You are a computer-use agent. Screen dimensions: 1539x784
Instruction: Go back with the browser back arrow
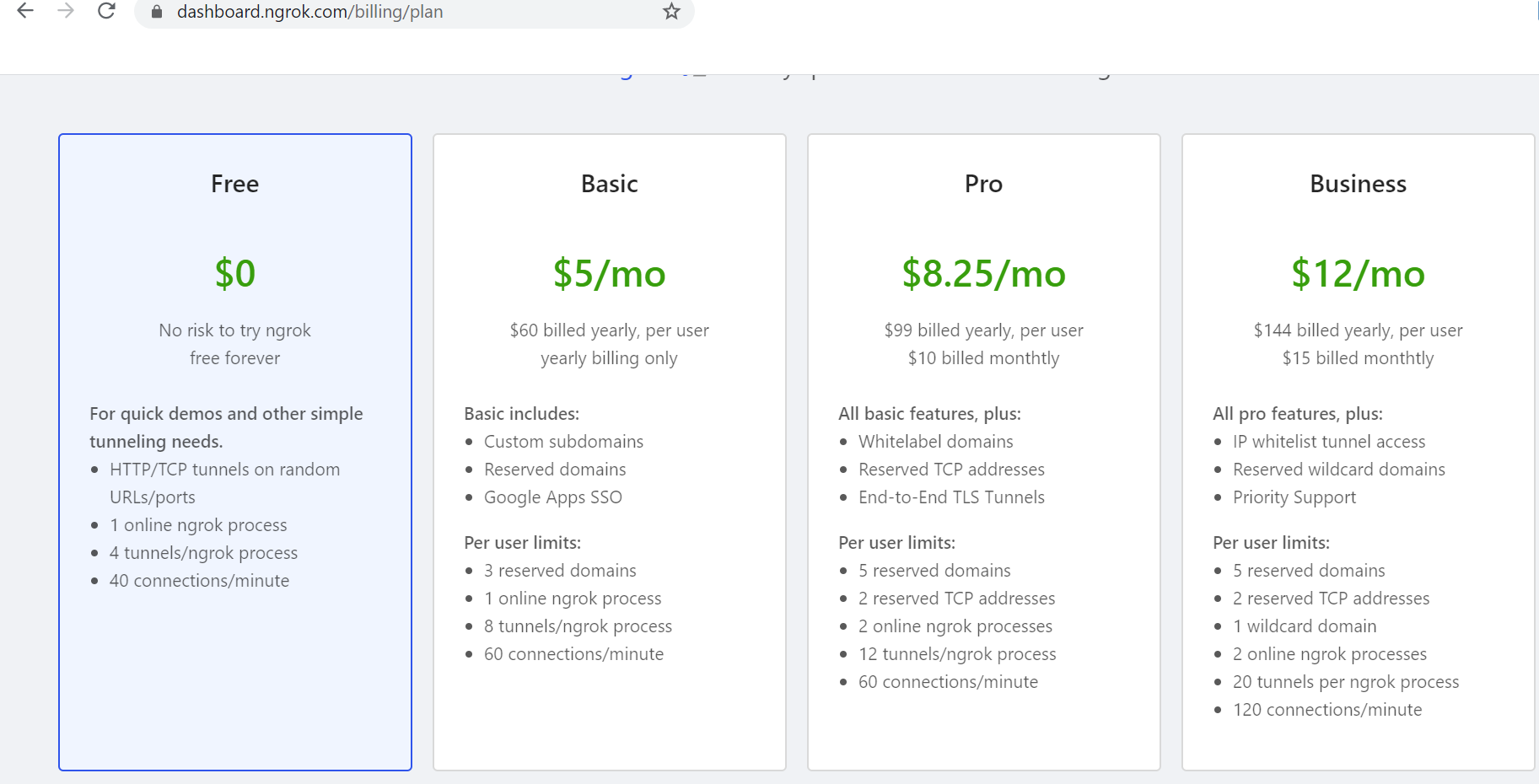25,11
